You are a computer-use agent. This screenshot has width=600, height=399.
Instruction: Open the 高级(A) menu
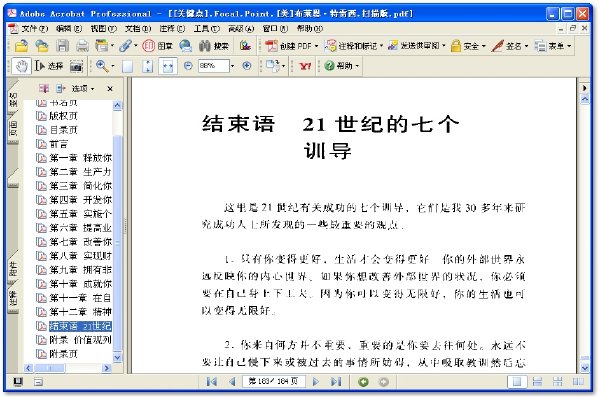(241, 29)
